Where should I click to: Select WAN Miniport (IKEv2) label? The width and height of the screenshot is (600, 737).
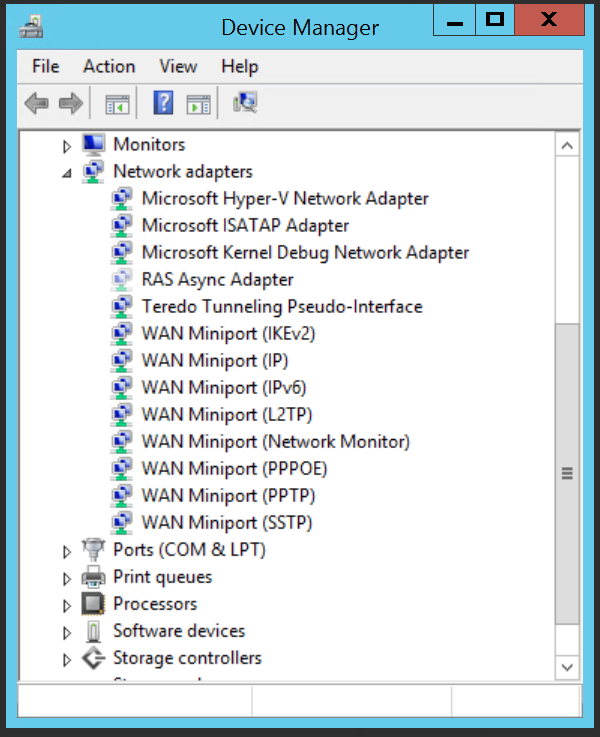tap(228, 334)
